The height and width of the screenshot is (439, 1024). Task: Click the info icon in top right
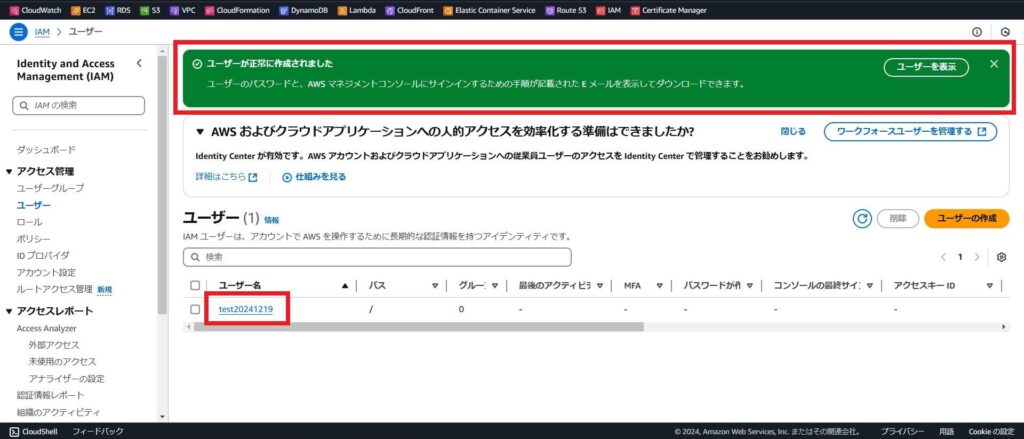[977, 32]
